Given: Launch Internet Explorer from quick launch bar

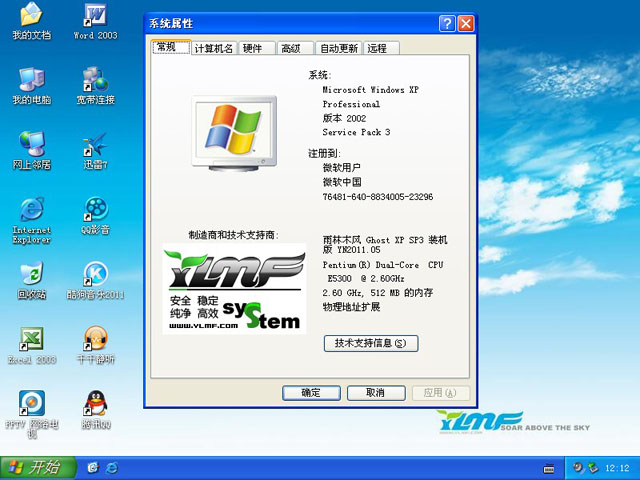Looking at the screenshot, I should tap(111, 468).
